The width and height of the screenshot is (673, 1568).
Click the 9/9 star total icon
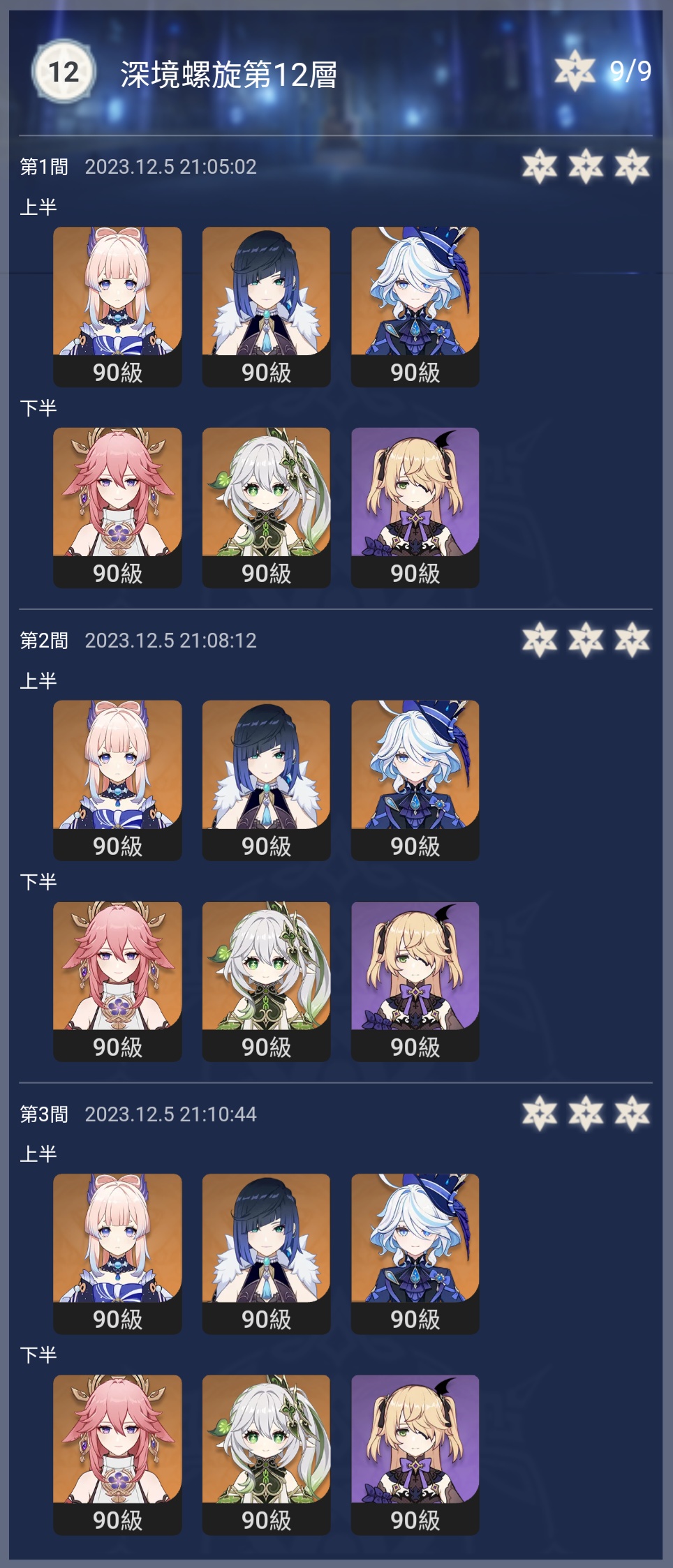coord(575,70)
